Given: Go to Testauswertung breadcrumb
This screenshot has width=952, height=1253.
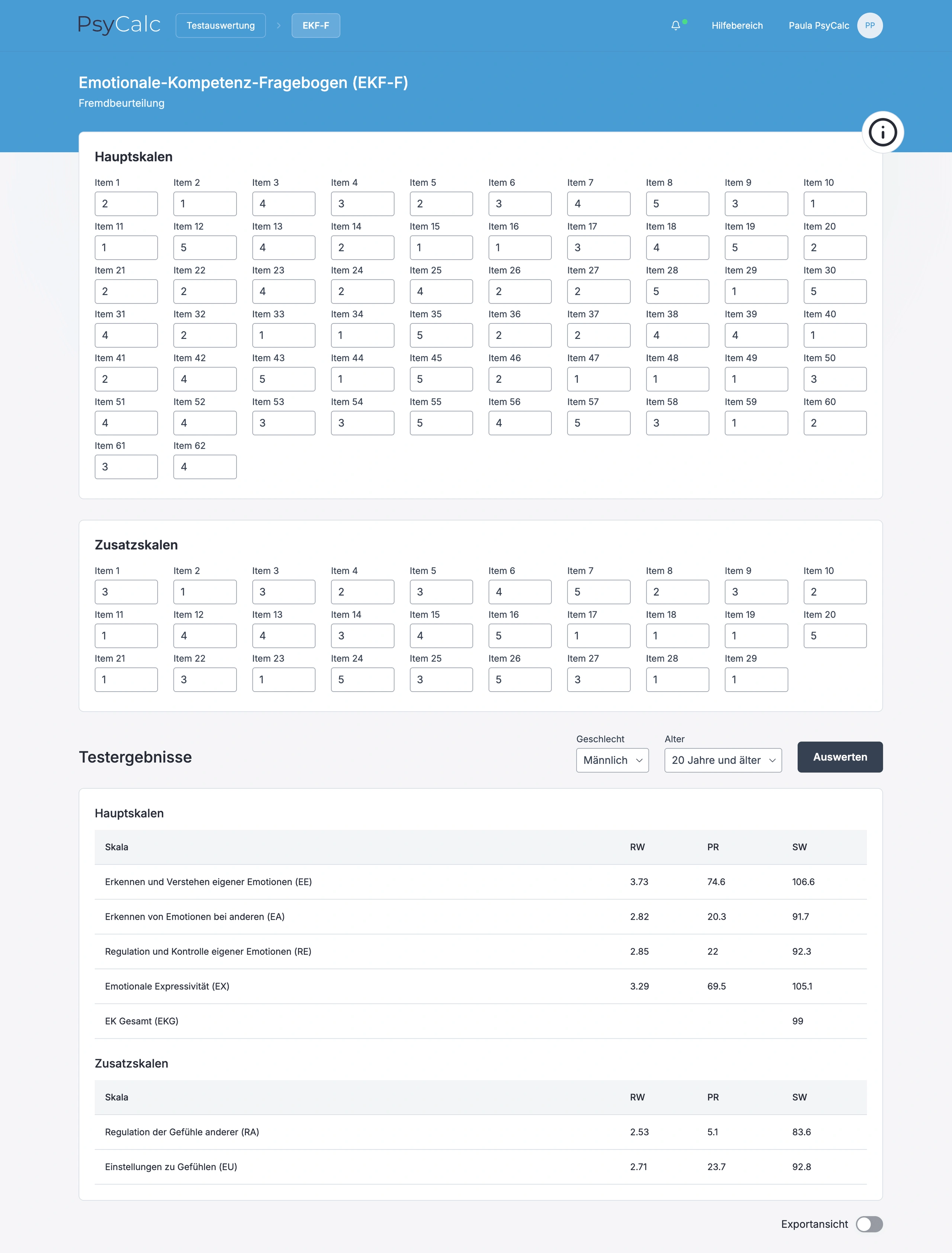Looking at the screenshot, I should tap(221, 26).
